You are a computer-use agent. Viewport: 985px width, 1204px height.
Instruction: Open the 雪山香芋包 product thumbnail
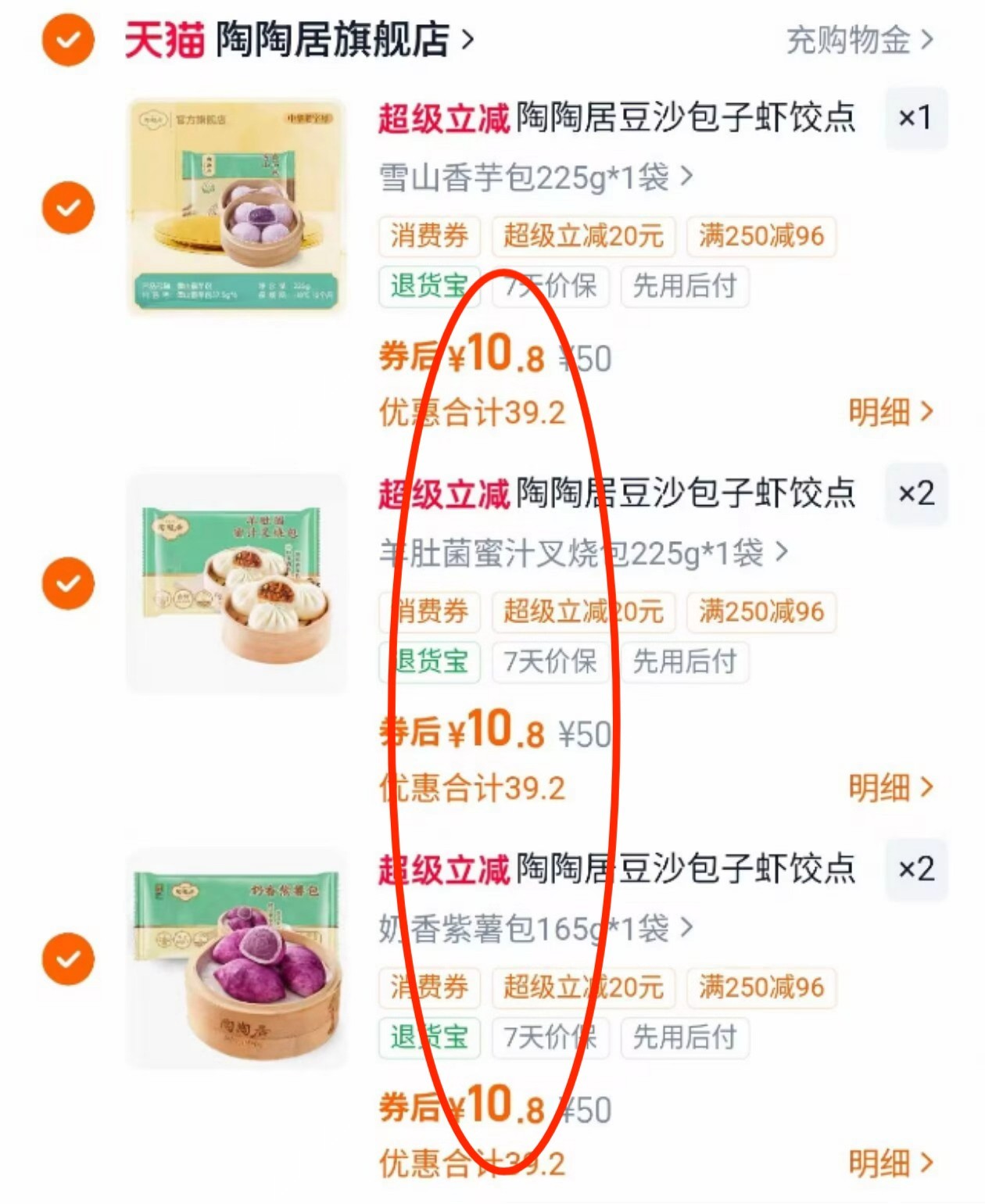click(x=237, y=206)
